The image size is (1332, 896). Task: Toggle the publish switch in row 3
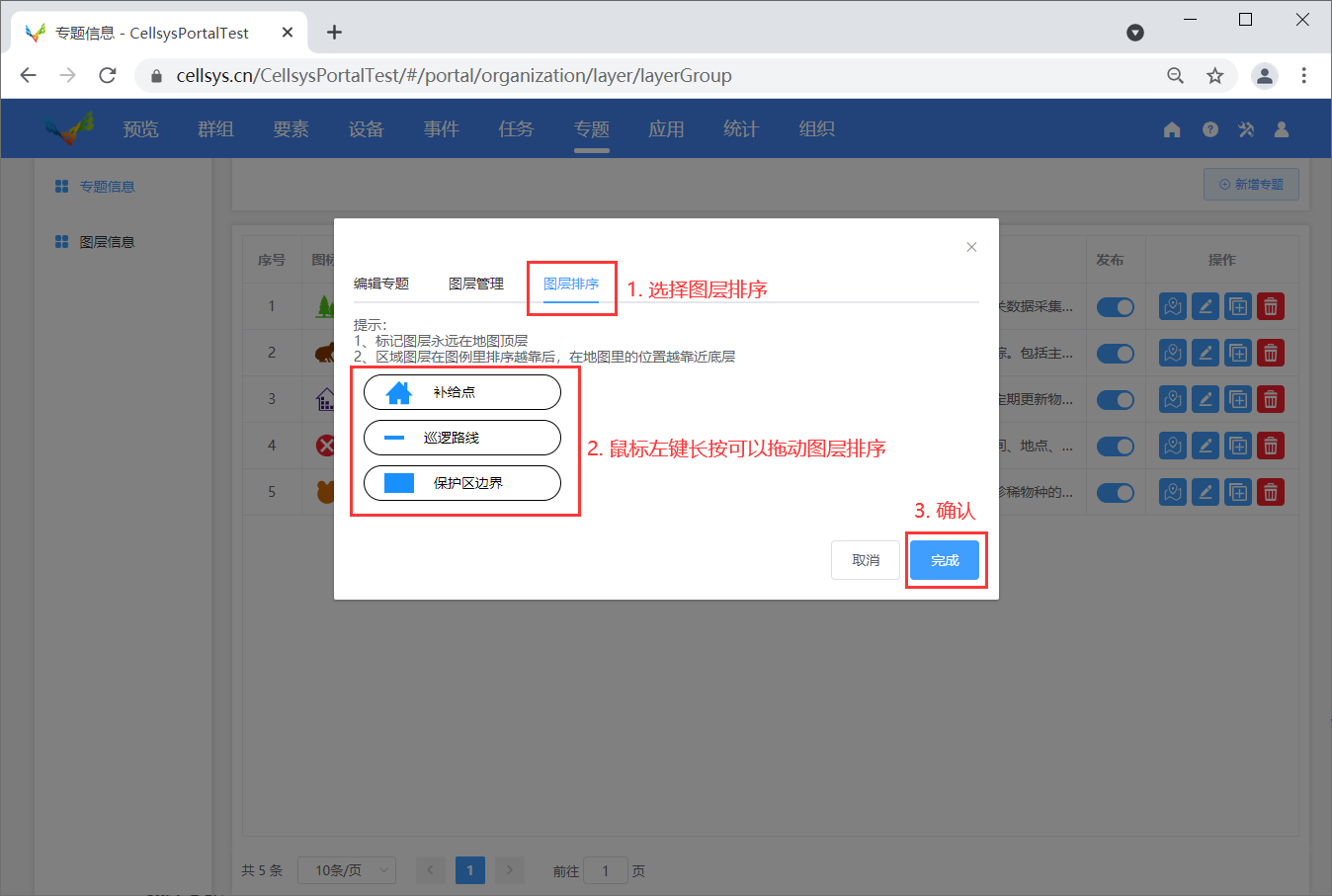1116,400
